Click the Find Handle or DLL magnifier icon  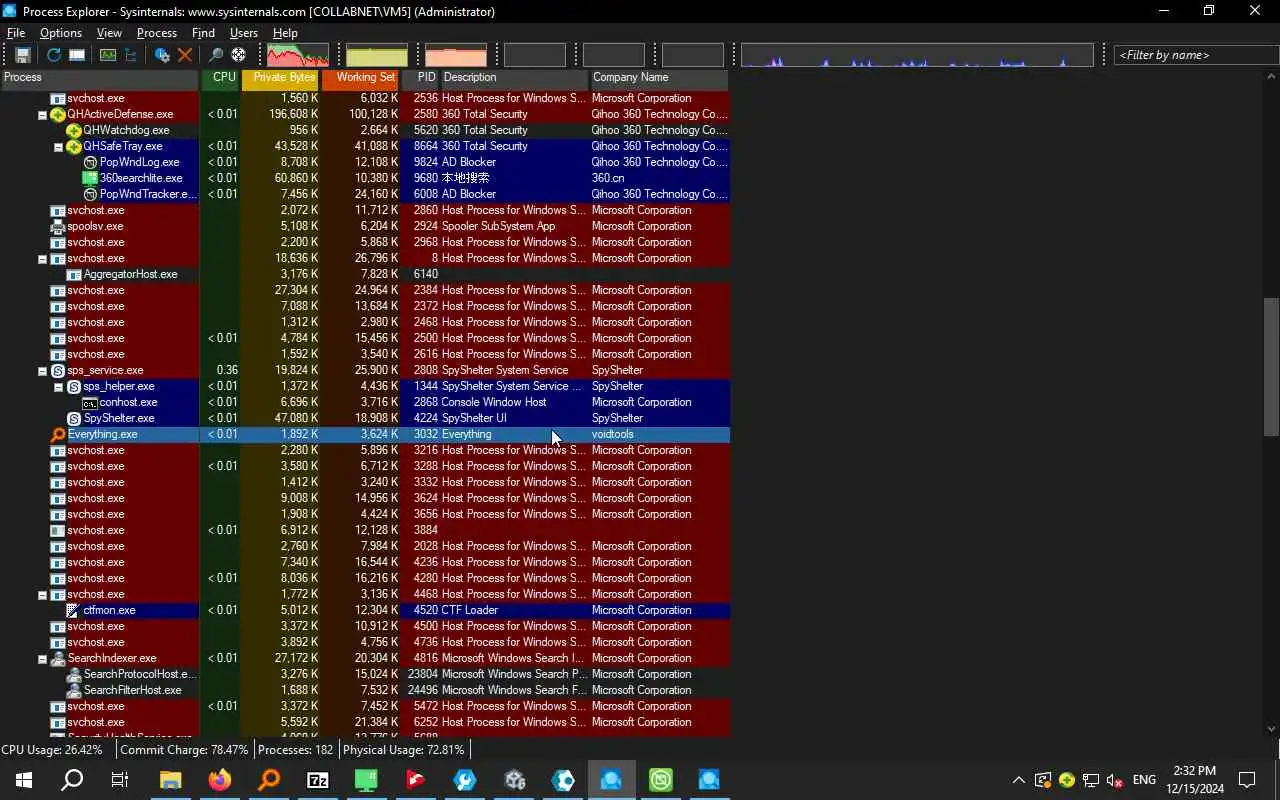coord(215,55)
